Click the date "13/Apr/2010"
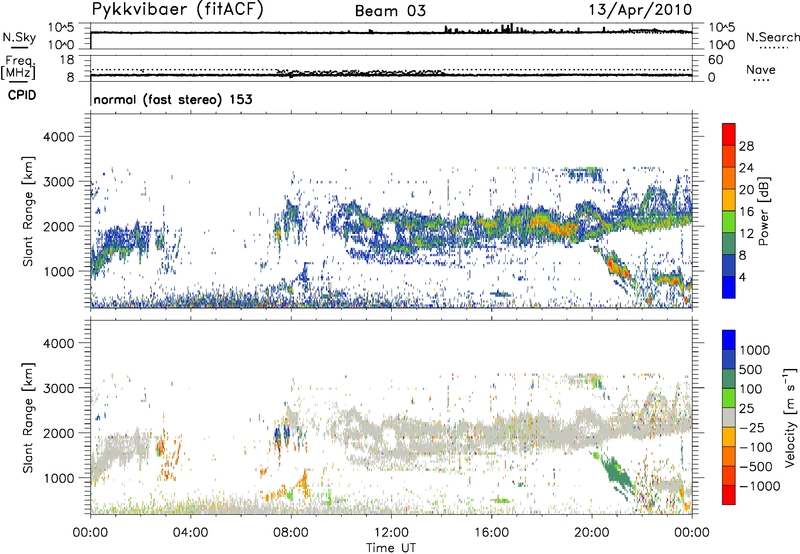 640,10
